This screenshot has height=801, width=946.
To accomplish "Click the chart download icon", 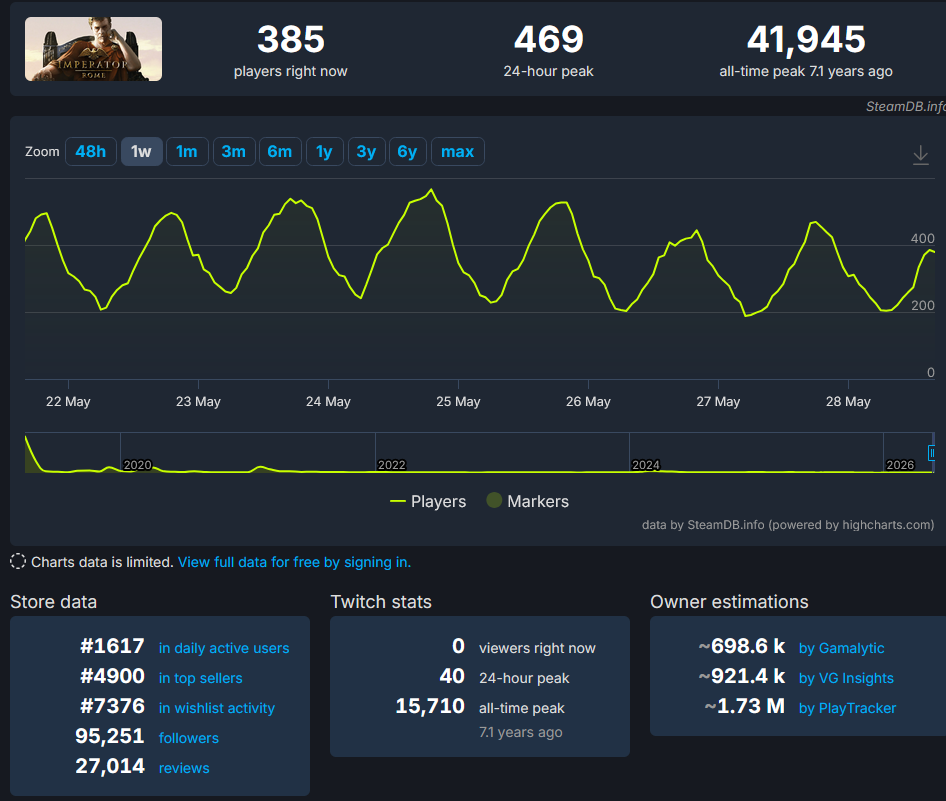I will (920, 155).
